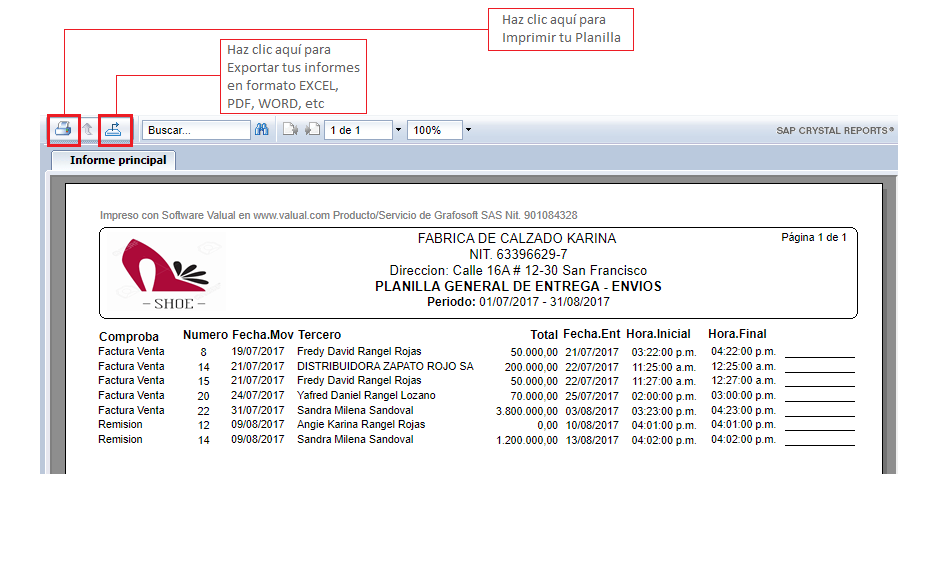Click the Angie Karina Rangel Rojas entry
The image size is (940, 587).
pyautogui.click(x=361, y=424)
